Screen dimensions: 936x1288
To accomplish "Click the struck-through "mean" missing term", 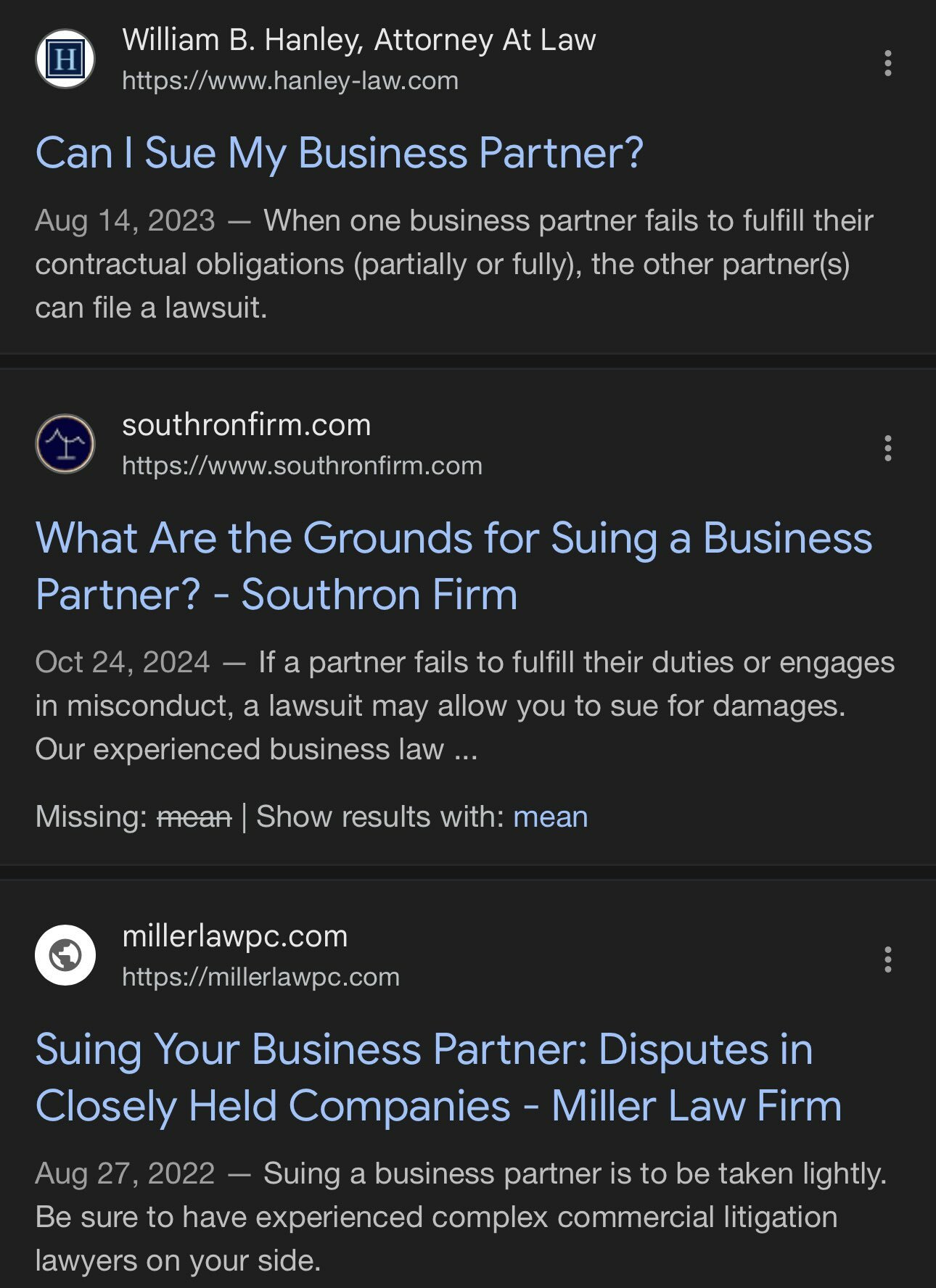I will [194, 817].
